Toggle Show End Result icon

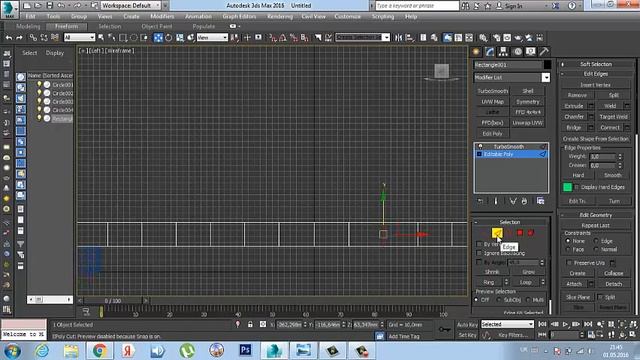point(496,201)
